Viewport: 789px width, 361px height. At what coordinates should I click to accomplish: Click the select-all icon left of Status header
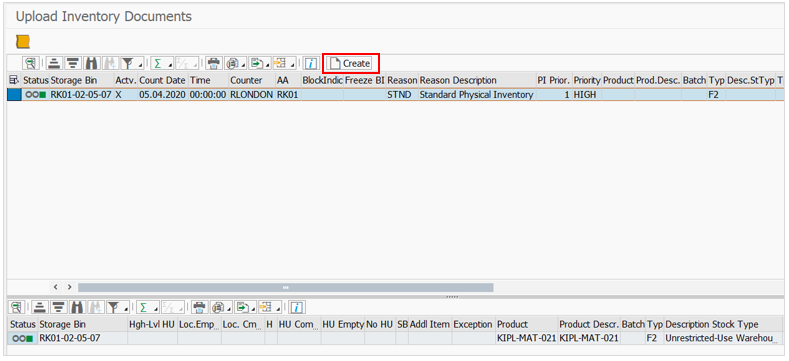point(13,80)
